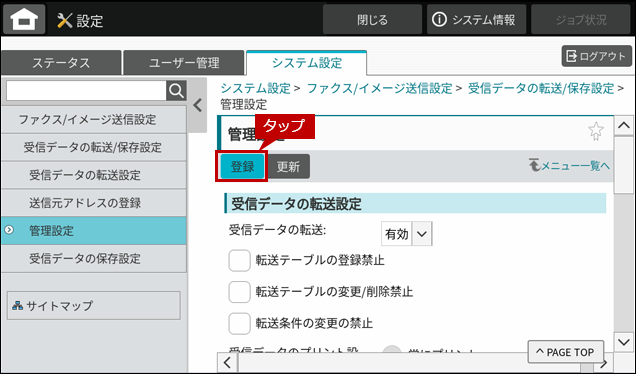This screenshot has width=636, height=374.
Task: Click the ファクス/イメージ送信設定 breadcrumb link
Action: tap(379, 88)
